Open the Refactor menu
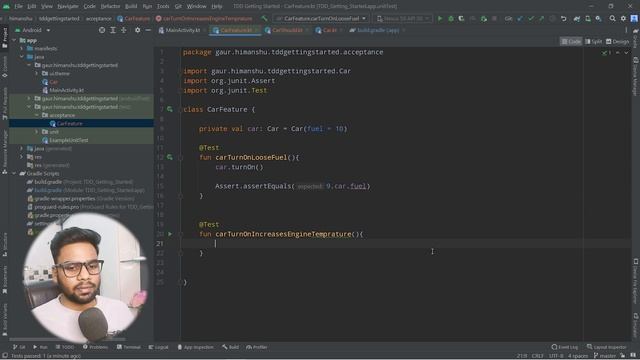The image size is (640, 360). [x=110, y=6]
